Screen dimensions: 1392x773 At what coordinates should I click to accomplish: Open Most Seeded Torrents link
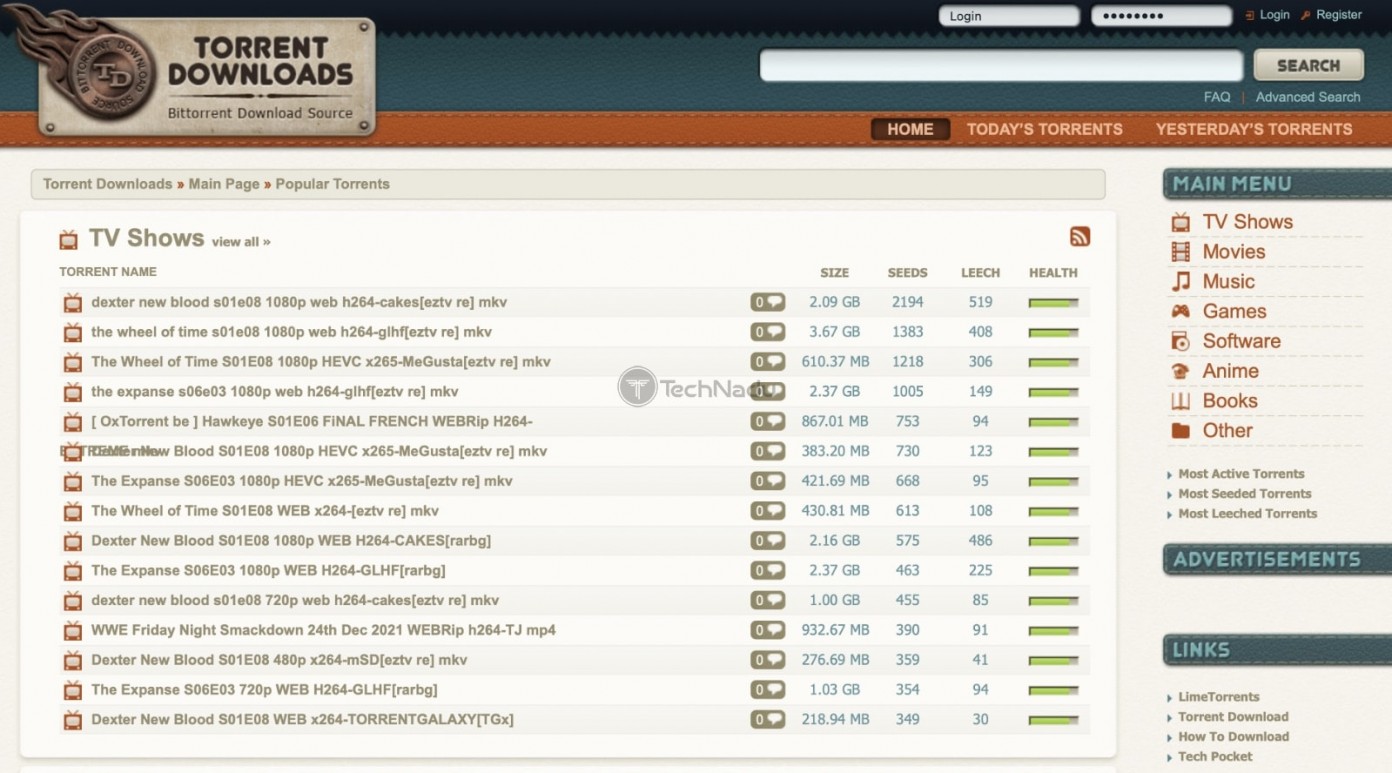click(x=1244, y=494)
